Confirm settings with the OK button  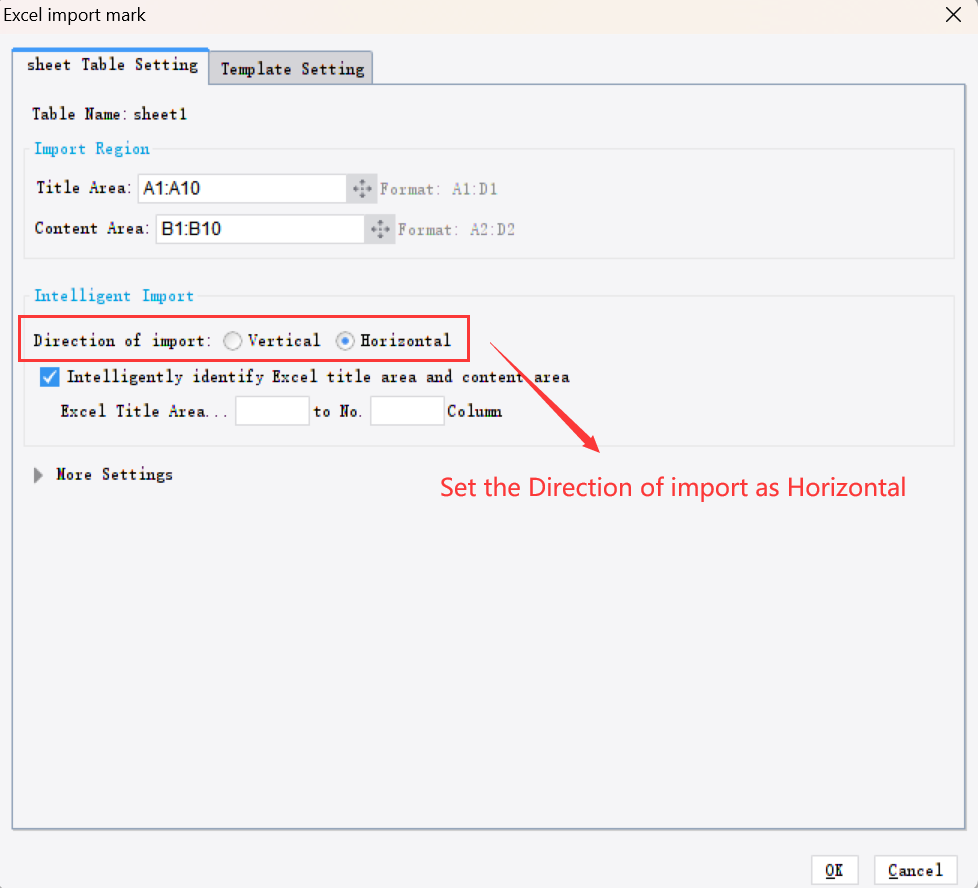pyautogui.click(x=834, y=869)
